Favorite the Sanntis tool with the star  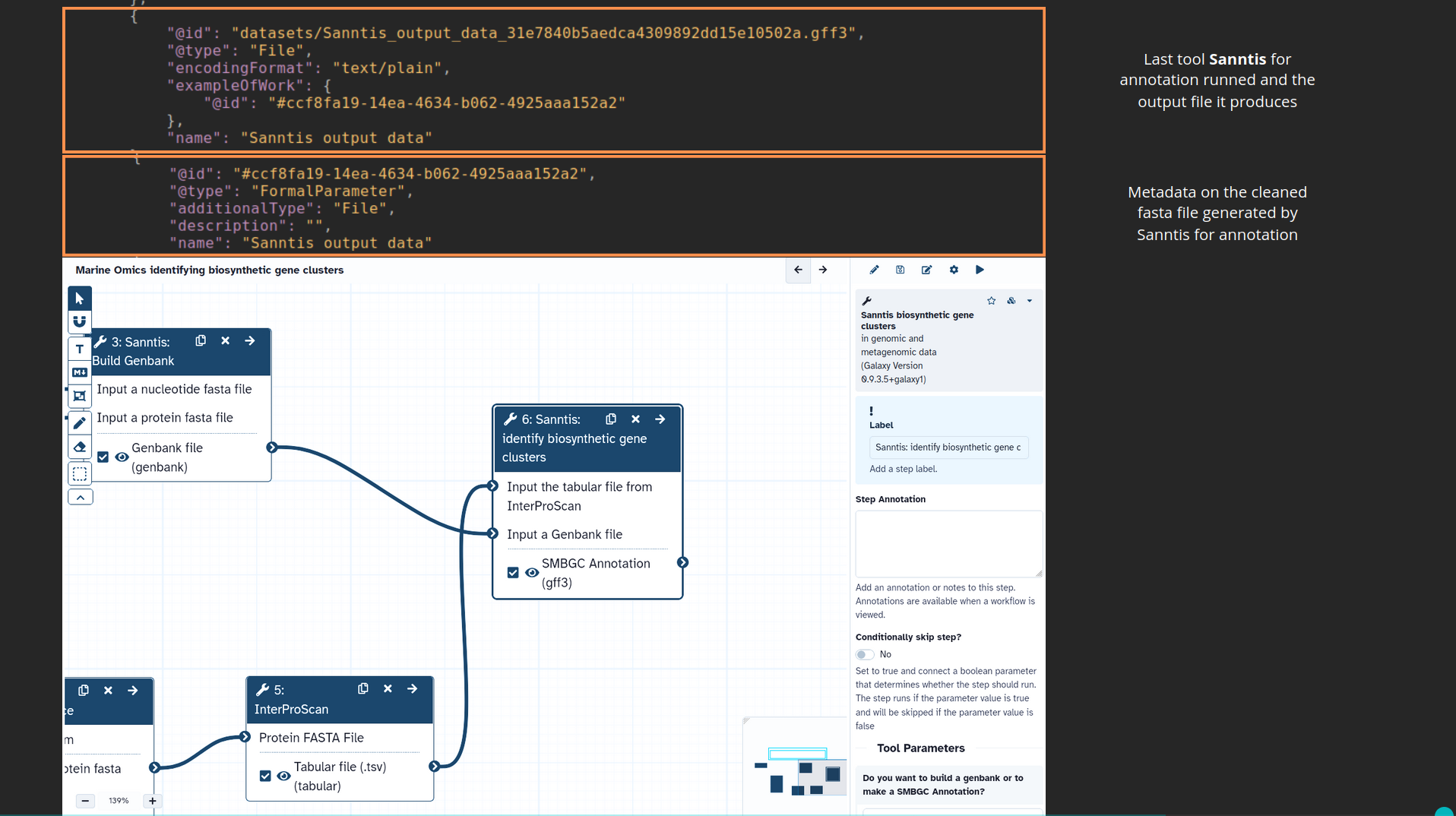(992, 301)
